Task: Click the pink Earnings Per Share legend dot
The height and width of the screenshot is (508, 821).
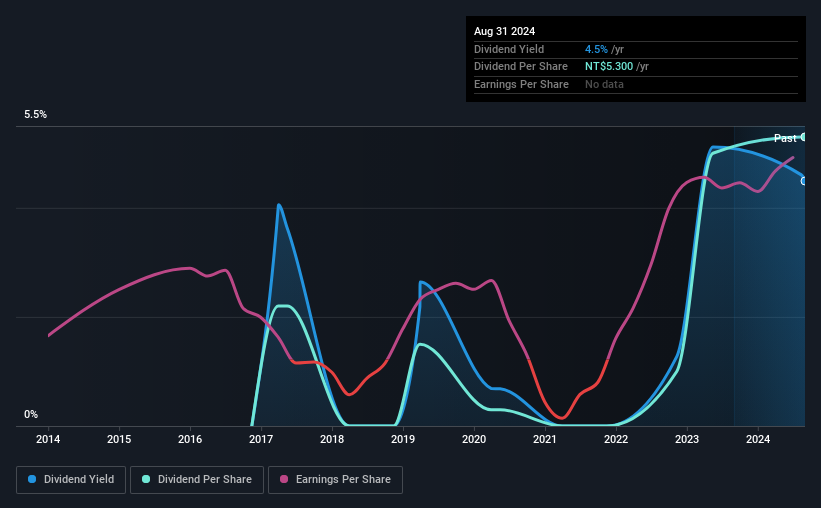Action: (x=284, y=479)
